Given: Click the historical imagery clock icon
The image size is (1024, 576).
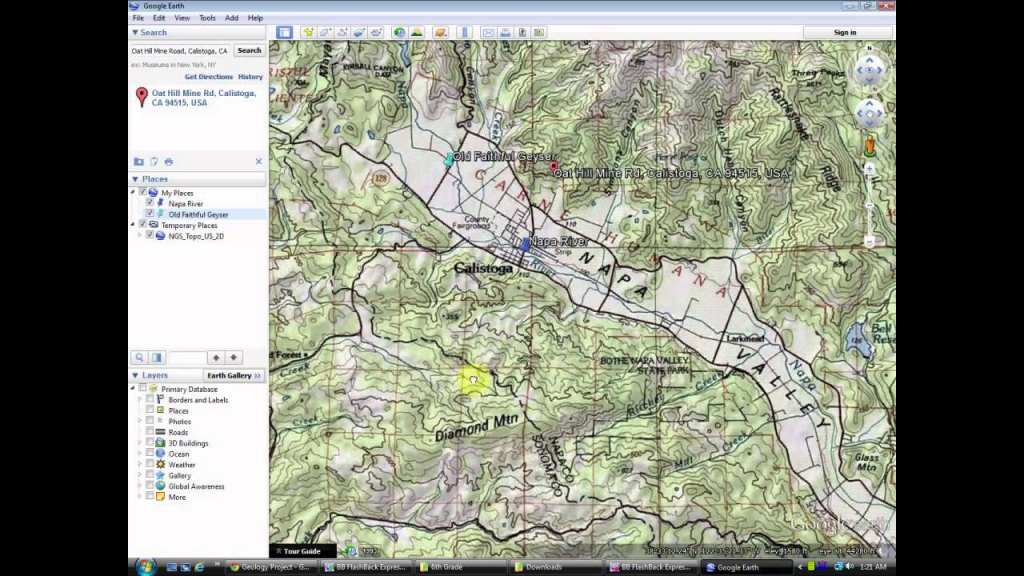Looking at the screenshot, I should pos(399,33).
